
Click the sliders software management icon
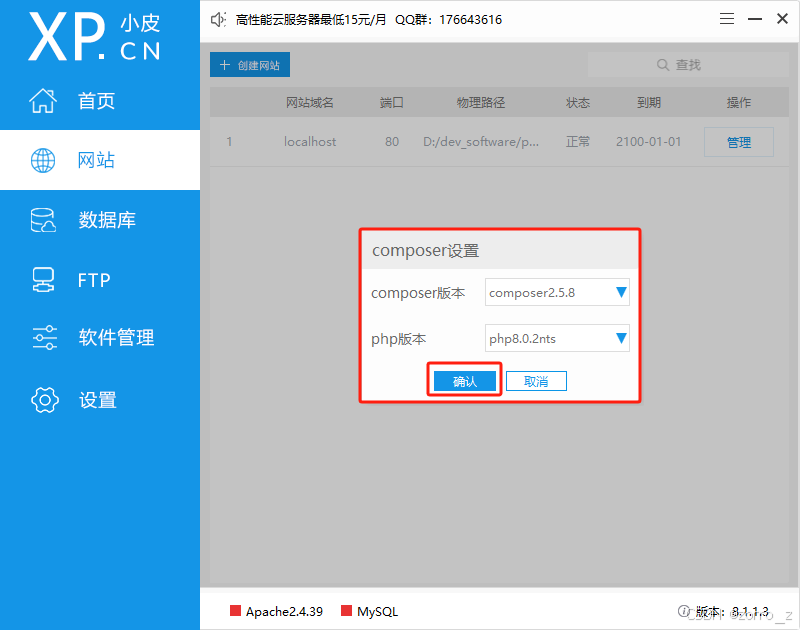pyautogui.click(x=44, y=337)
